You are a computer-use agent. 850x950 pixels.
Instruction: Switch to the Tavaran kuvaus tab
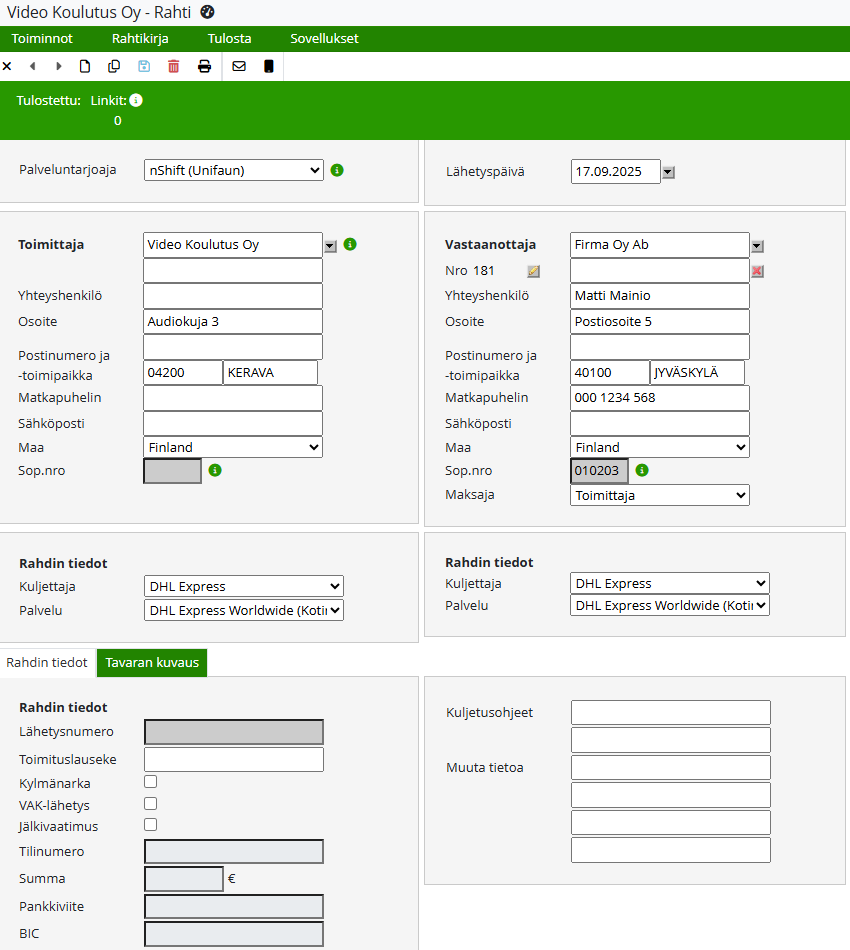pos(152,663)
